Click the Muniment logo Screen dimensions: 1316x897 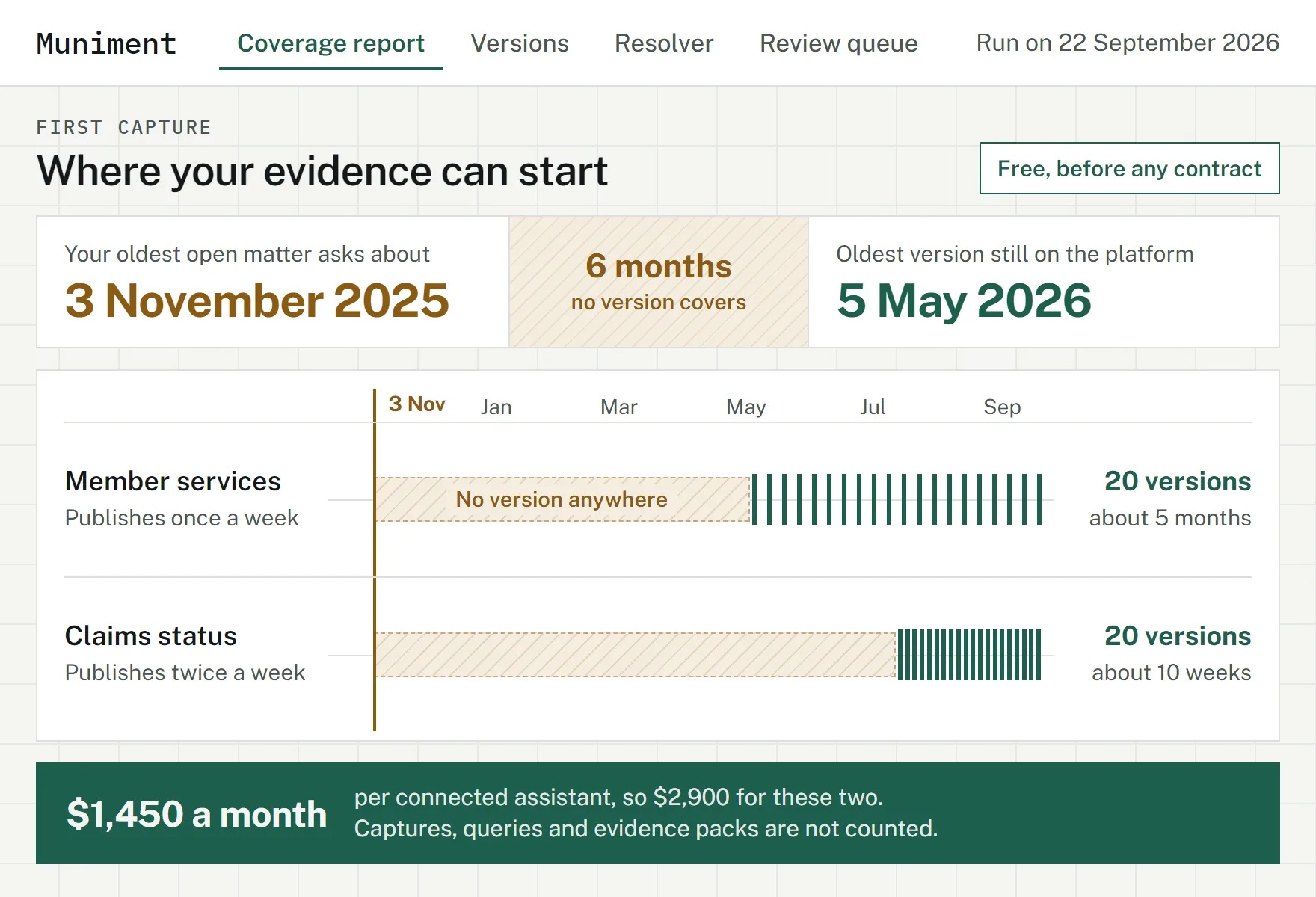tap(106, 43)
